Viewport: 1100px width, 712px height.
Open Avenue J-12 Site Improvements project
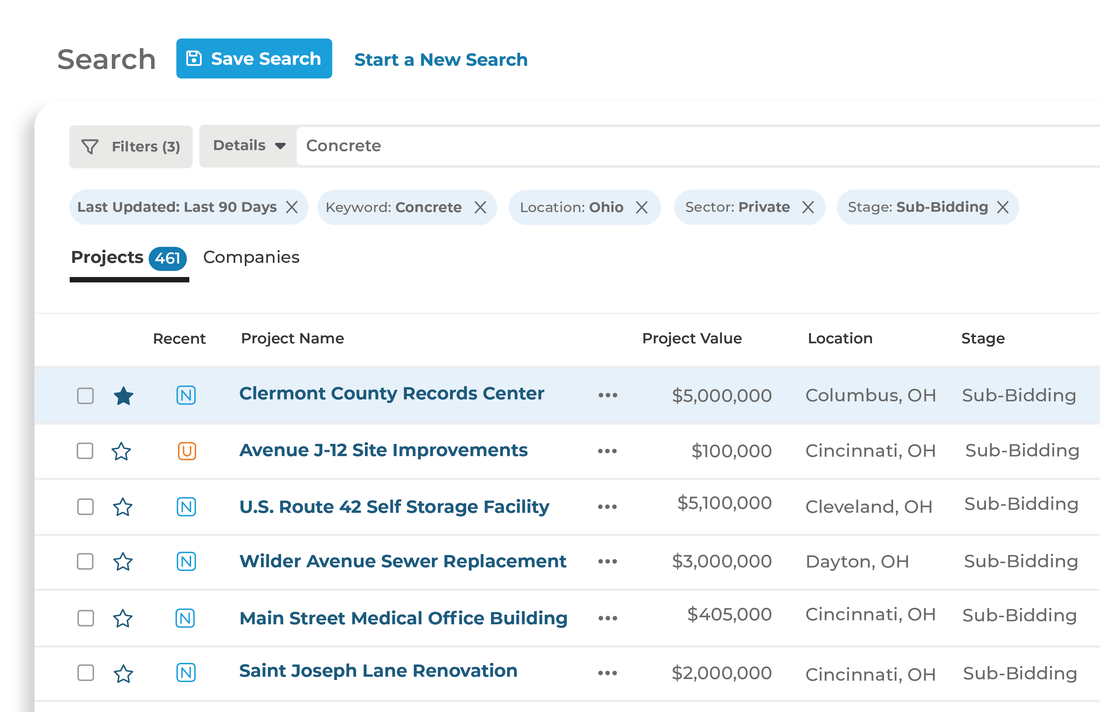[383, 450]
